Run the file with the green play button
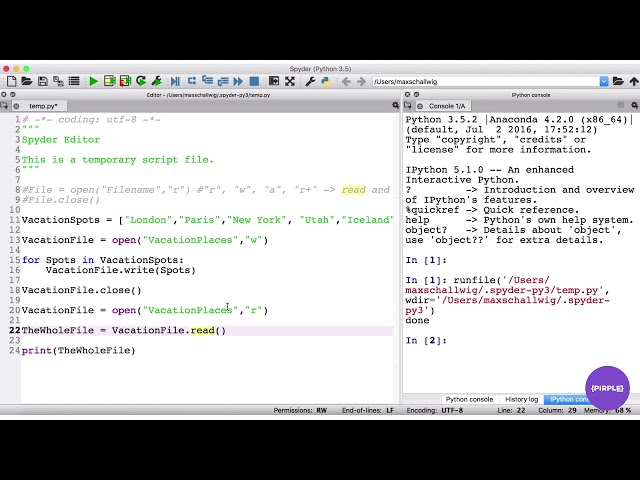The image size is (640, 480). coord(93,81)
